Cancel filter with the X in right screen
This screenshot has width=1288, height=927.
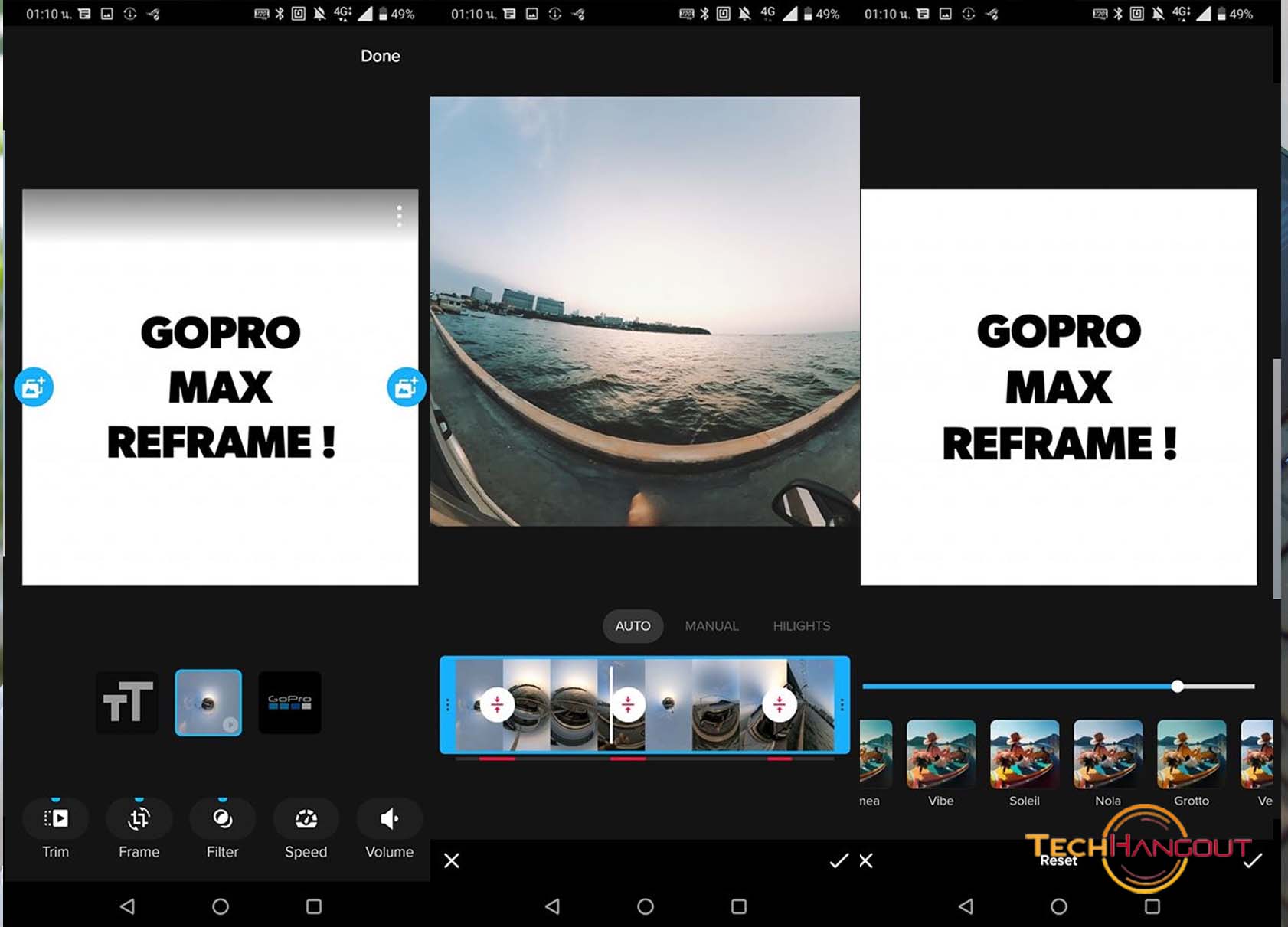click(866, 861)
